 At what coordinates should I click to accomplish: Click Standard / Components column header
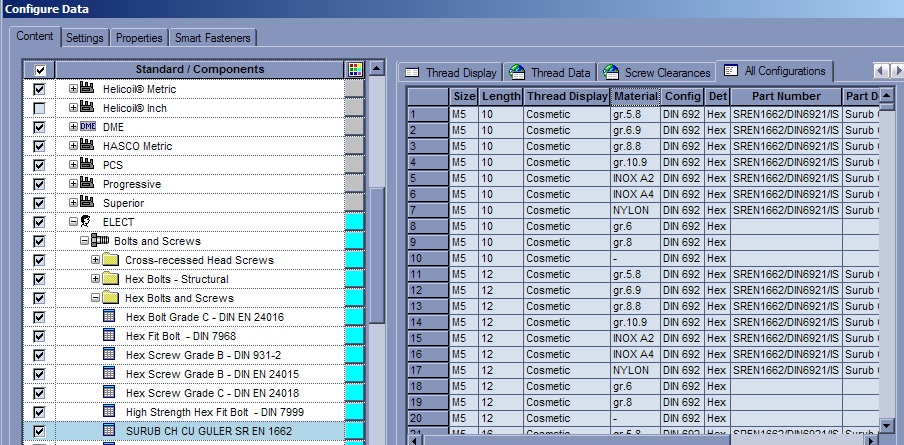(x=200, y=70)
